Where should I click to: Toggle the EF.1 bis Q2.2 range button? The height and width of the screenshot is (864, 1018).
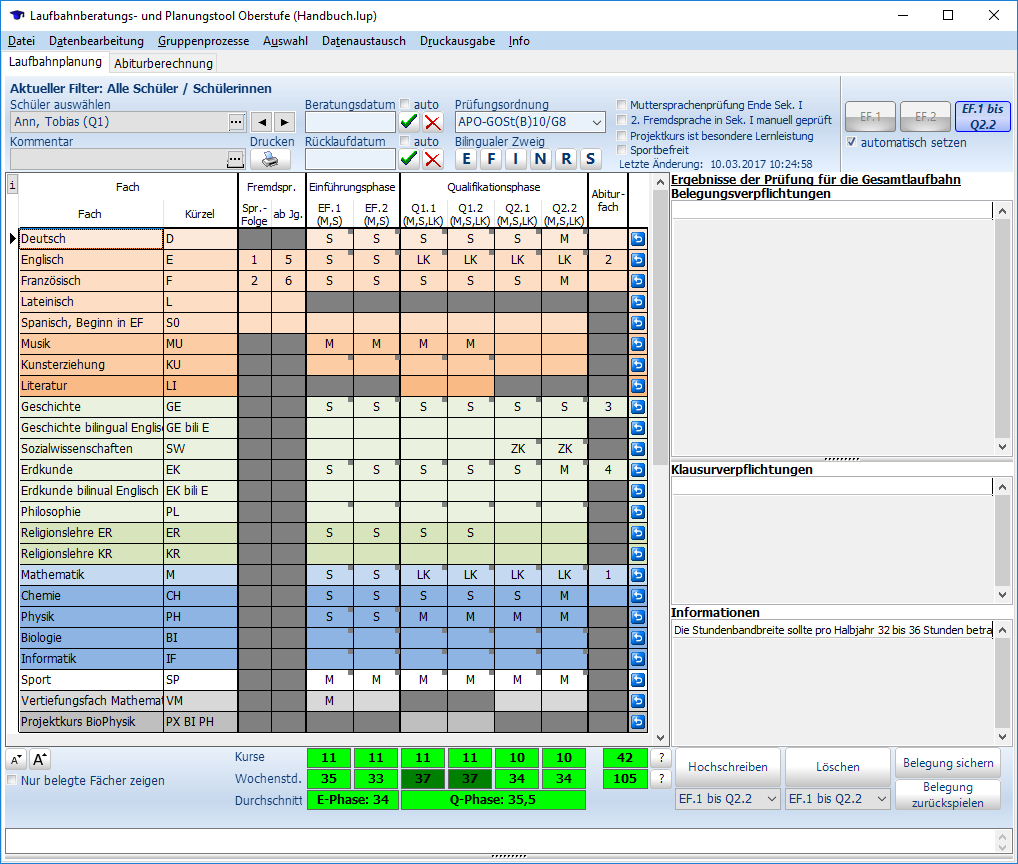(982, 117)
